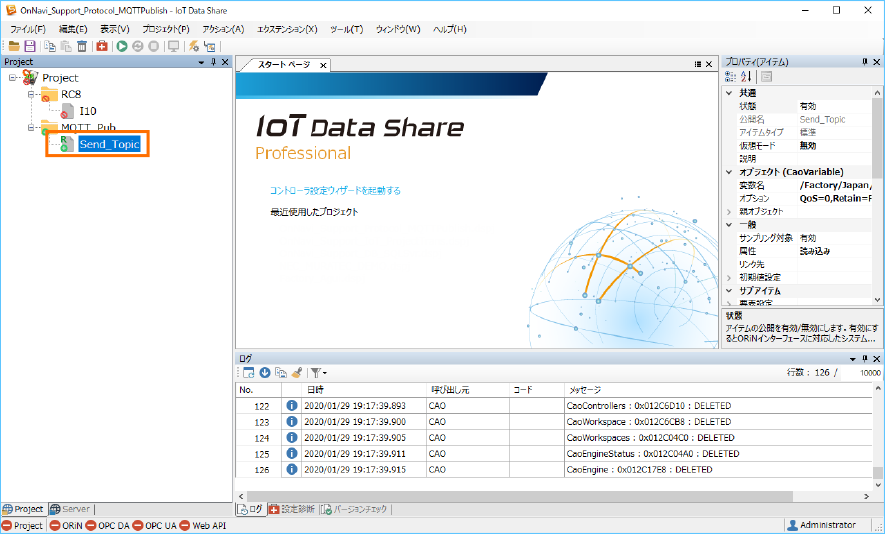
Task: Collapse the RC8 folder node
Action: (x=32, y=94)
